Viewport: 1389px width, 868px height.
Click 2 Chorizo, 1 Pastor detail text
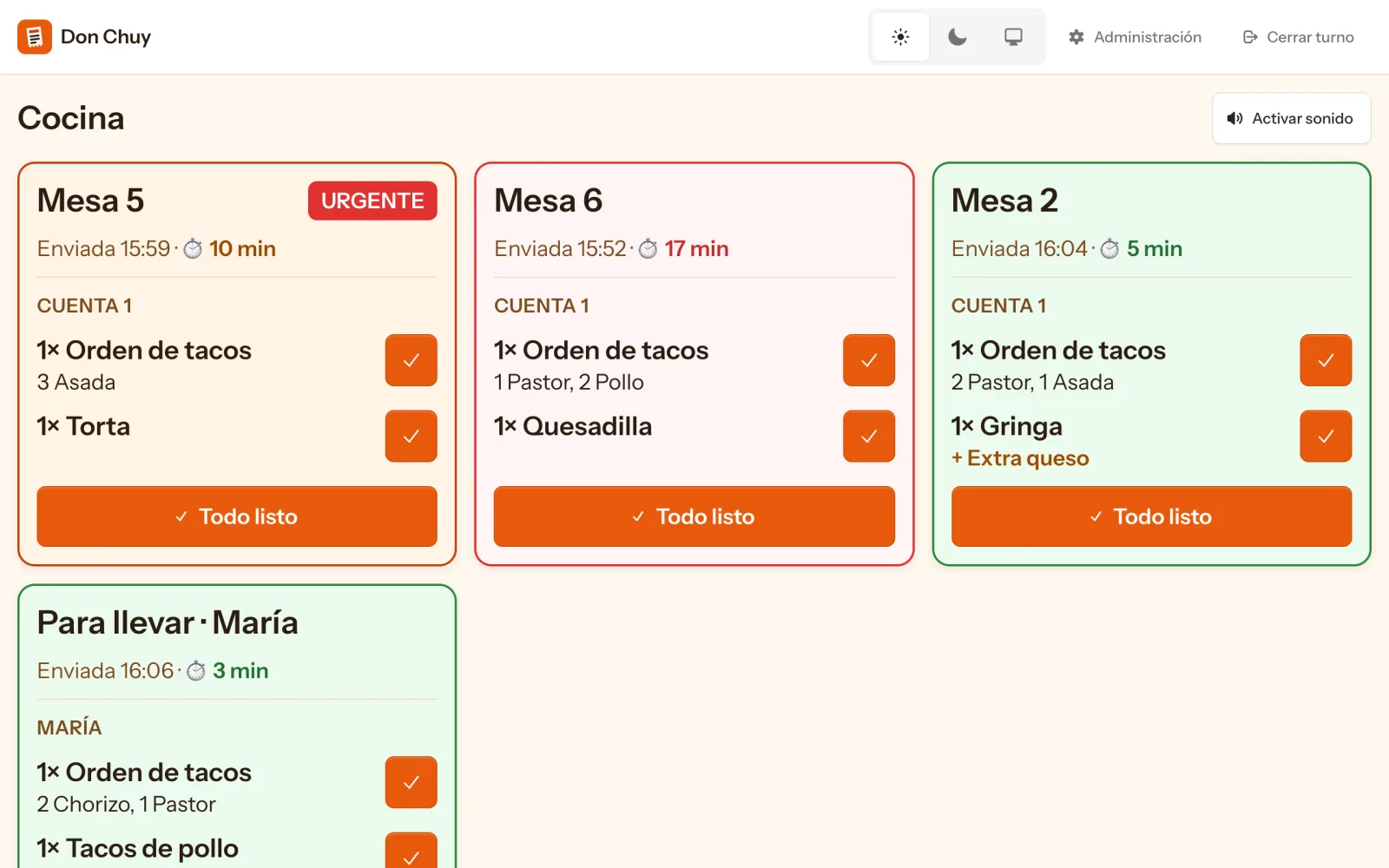coord(126,804)
